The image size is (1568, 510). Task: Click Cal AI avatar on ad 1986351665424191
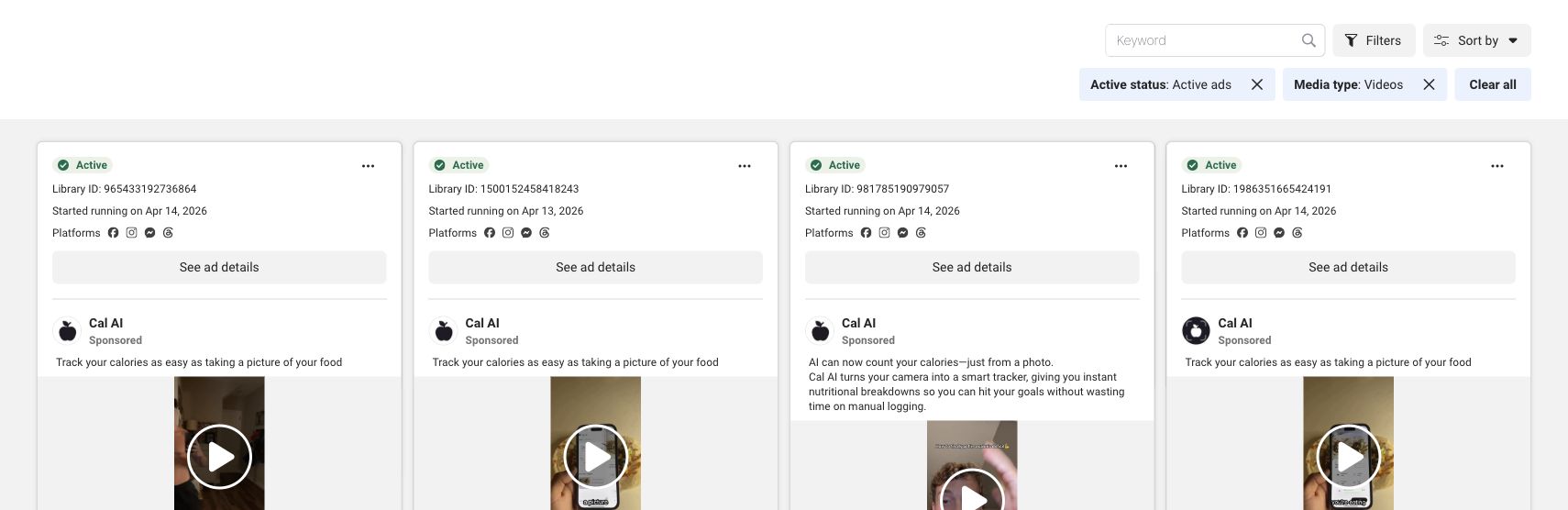pos(1197,330)
